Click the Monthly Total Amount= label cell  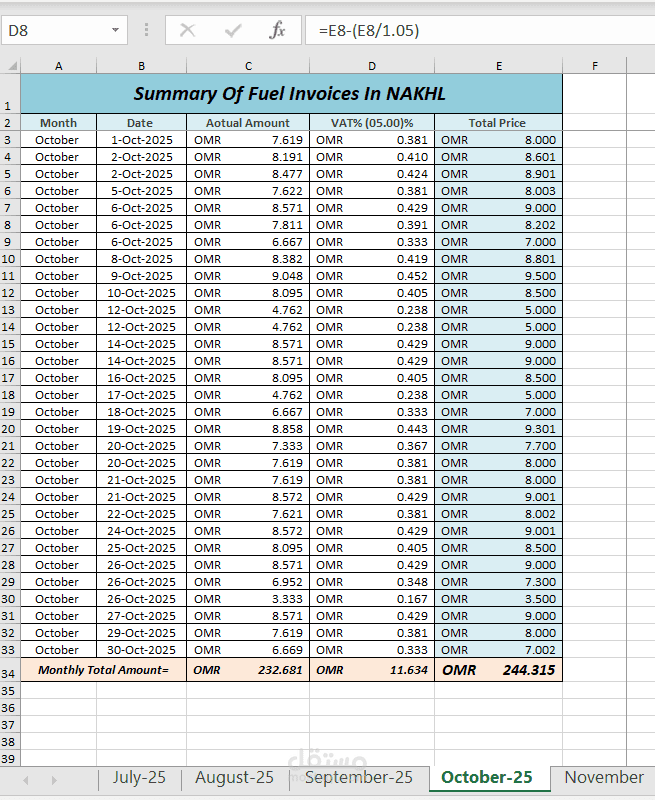tap(104, 670)
